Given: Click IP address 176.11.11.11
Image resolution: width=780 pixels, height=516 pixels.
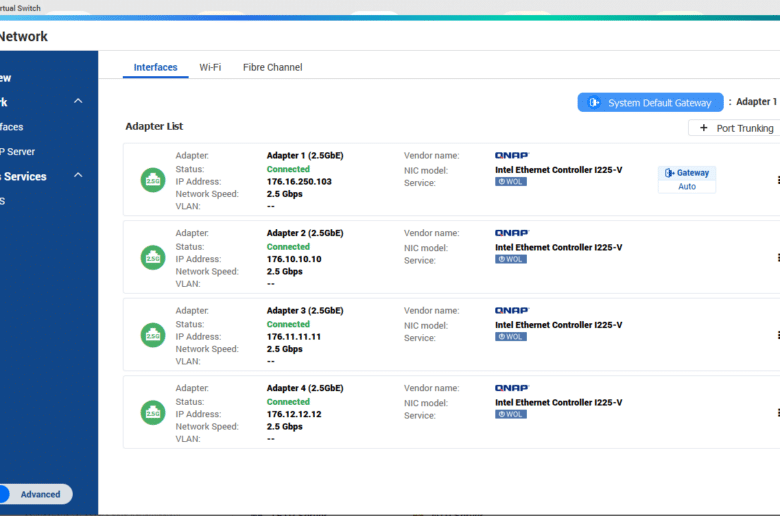Looking at the screenshot, I should [x=293, y=337].
